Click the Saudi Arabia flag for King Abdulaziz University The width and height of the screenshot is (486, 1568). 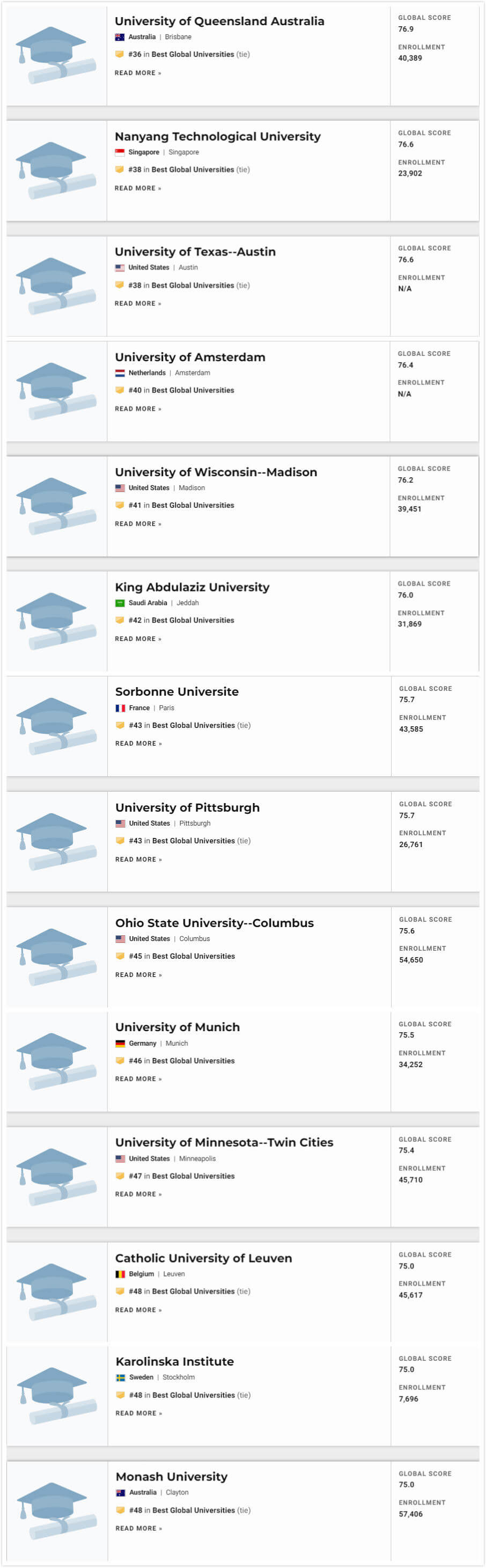[x=120, y=603]
